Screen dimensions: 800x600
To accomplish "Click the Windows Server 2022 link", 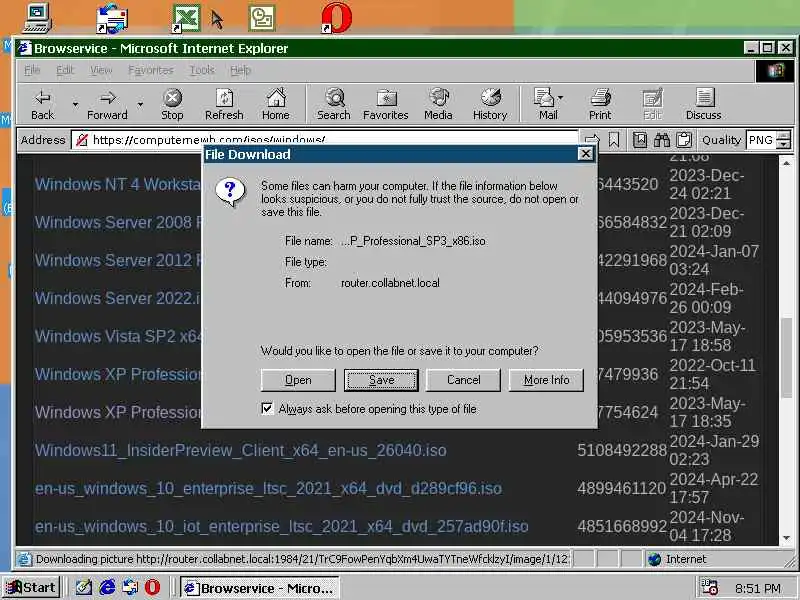I will pyautogui.click(x=118, y=298).
